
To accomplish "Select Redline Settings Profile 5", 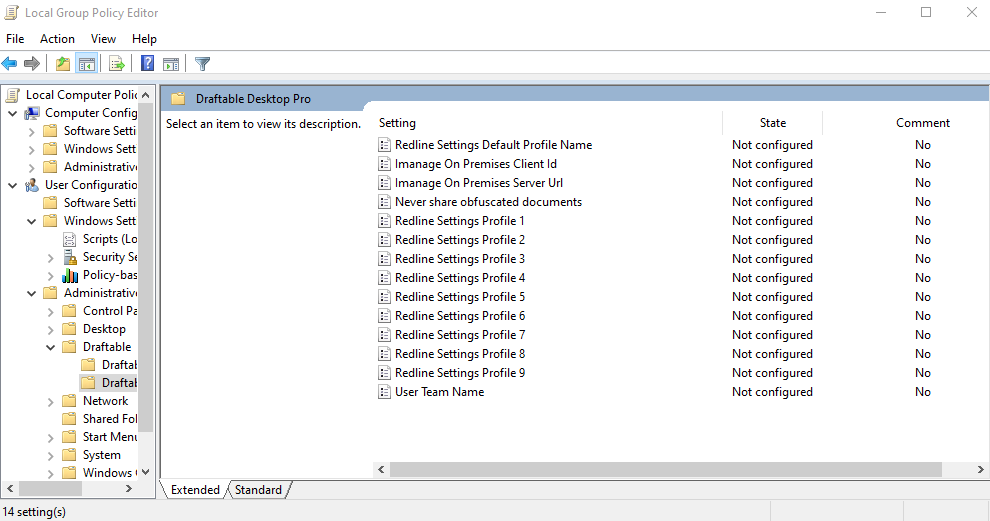I will coord(460,297).
